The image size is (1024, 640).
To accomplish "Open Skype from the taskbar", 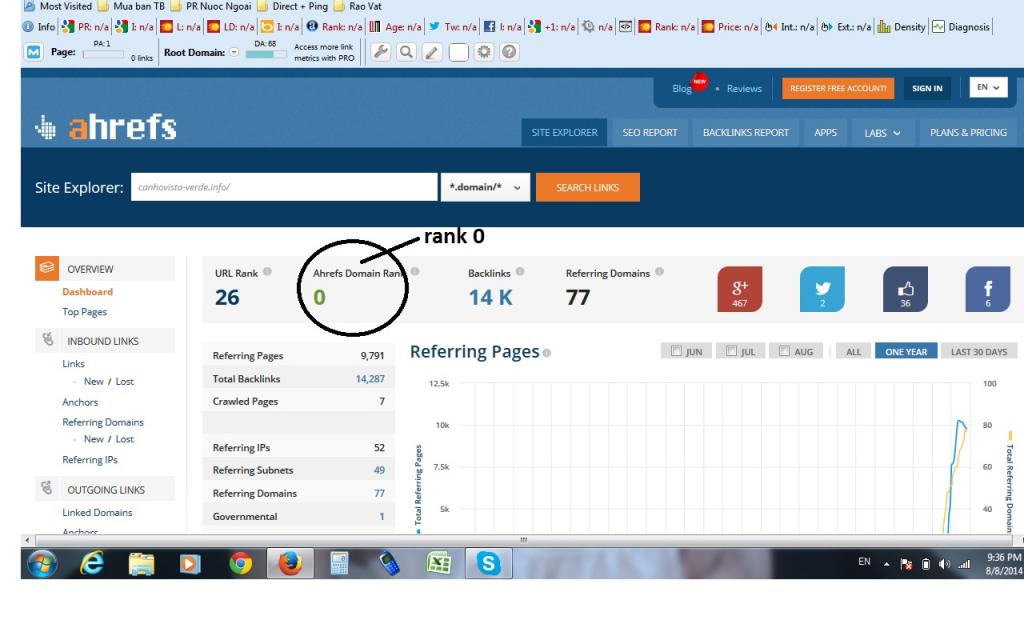I will pyautogui.click(x=488, y=563).
